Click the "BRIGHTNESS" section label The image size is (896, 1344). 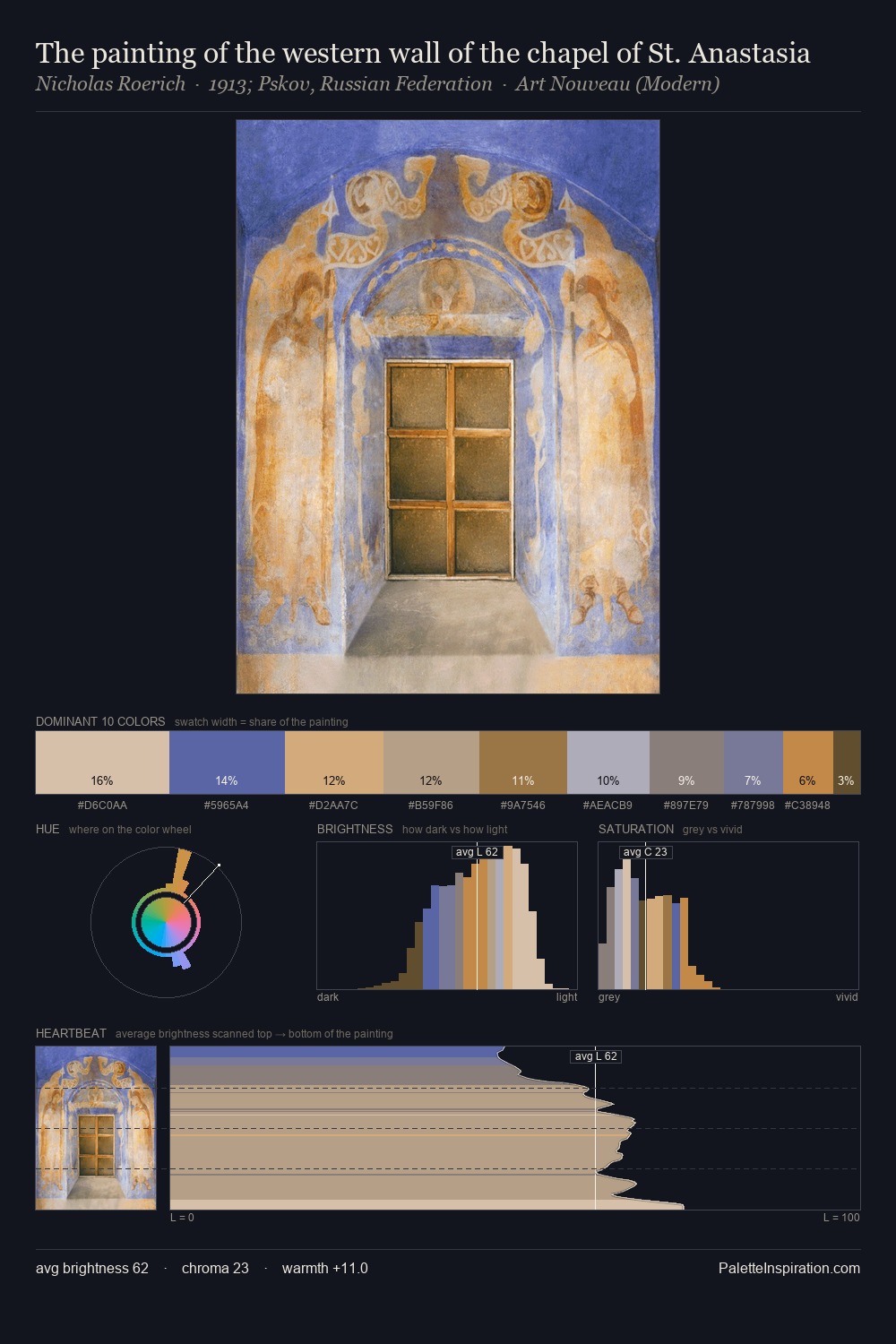click(355, 829)
